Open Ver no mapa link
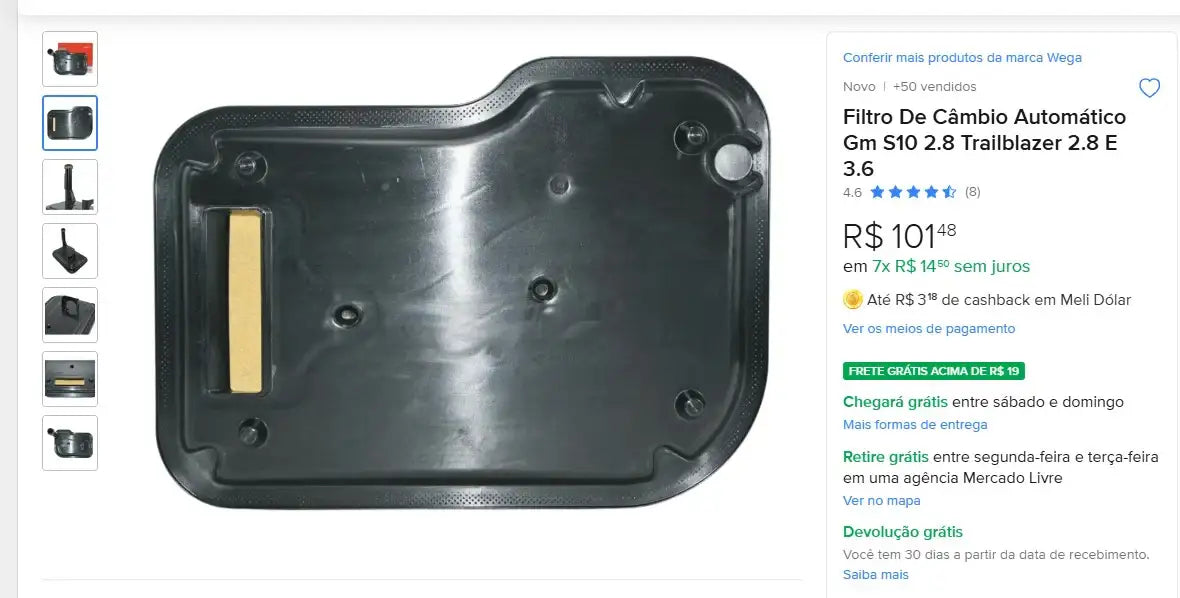This screenshot has height=598, width=1180. click(x=881, y=501)
